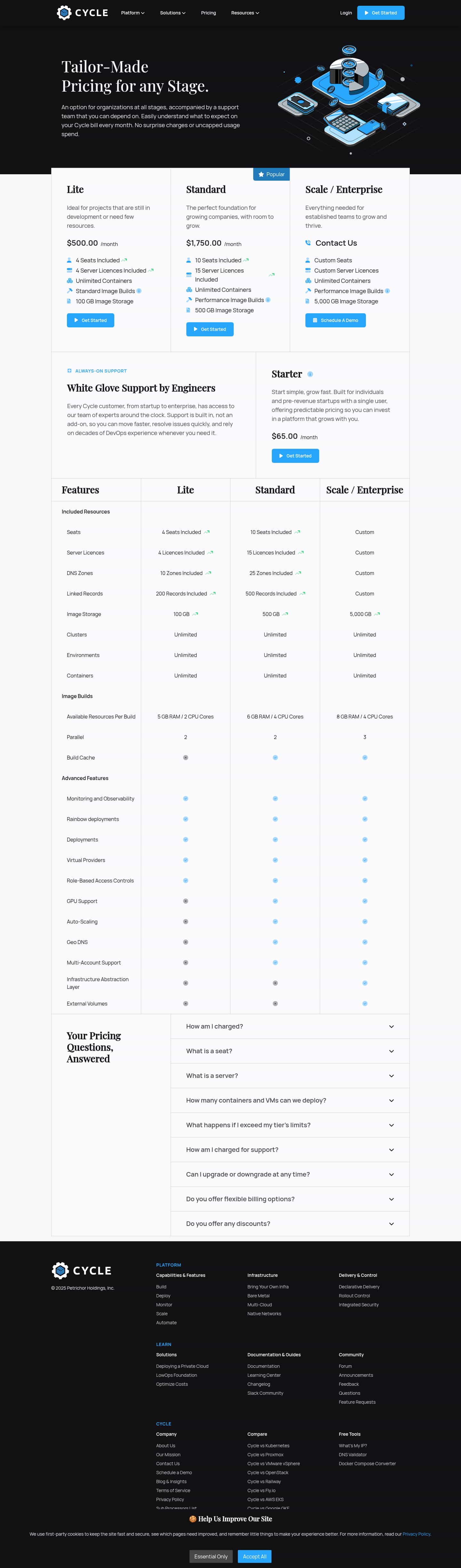Image resolution: width=461 pixels, height=1568 pixels.
Task: Click the green trend arrow beside 5,000 GB in the table
Action: coord(377,614)
